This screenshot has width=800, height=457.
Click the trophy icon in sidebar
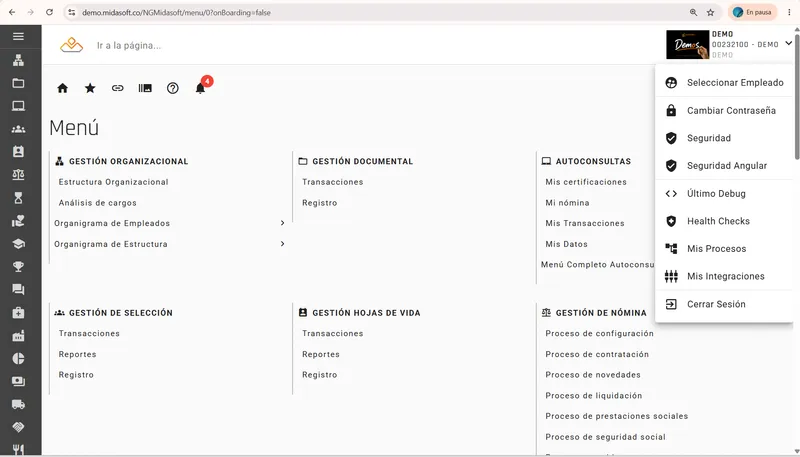pyautogui.click(x=18, y=267)
